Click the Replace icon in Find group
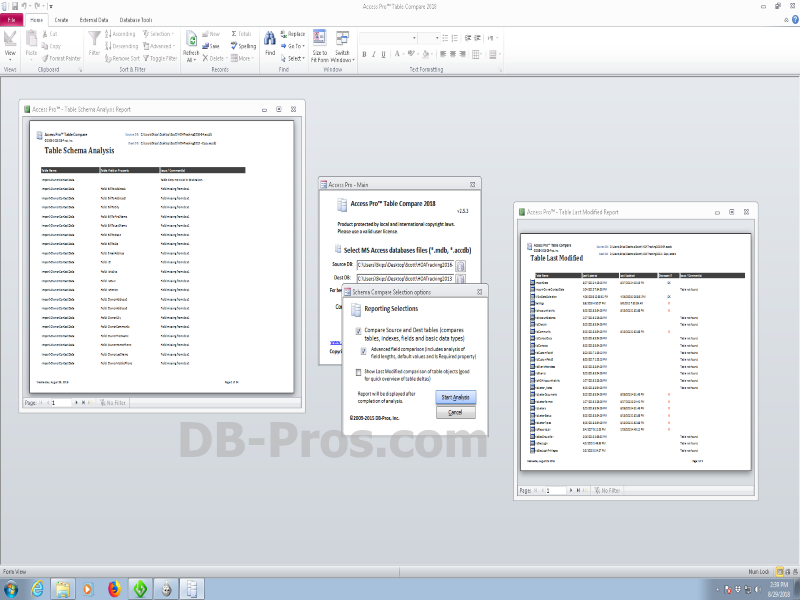Image resolution: width=800 pixels, height=600 pixels. point(284,34)
